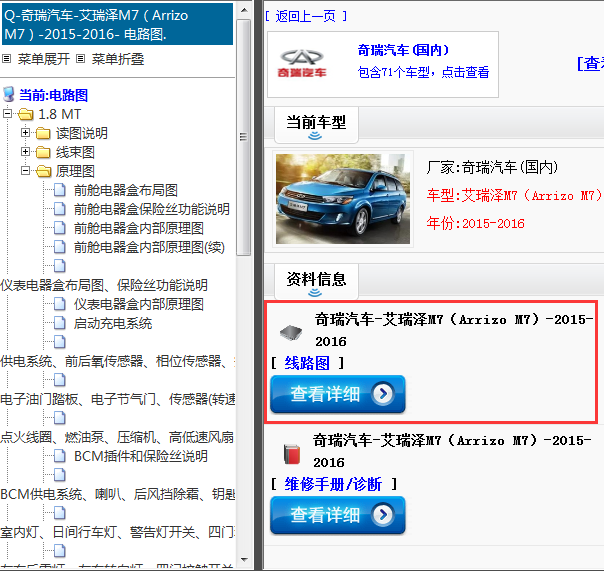Open the 维修手册/诊断 link

click(333, 484)
